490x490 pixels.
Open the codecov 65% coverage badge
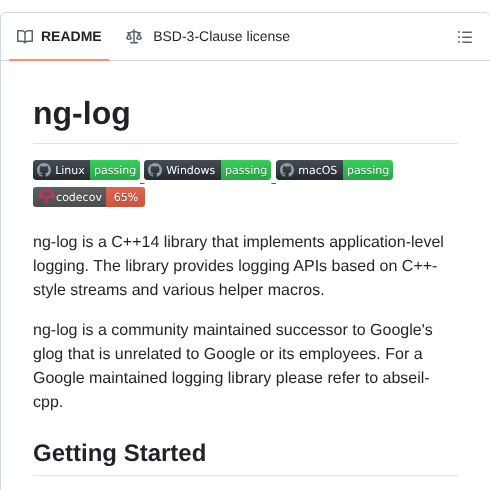pos(89,197)
